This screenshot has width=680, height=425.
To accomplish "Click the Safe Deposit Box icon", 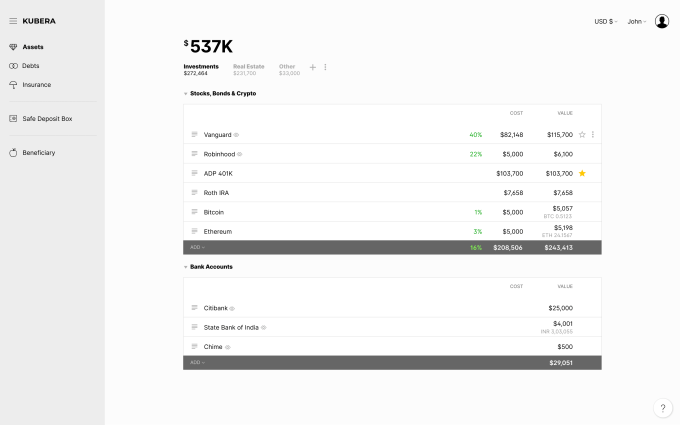I will 13,118.
